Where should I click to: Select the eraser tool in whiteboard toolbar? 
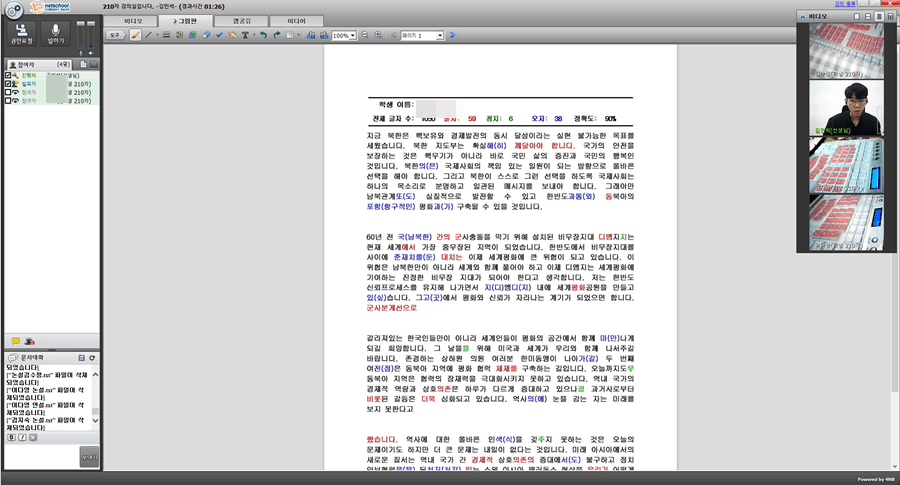[205, 35]
